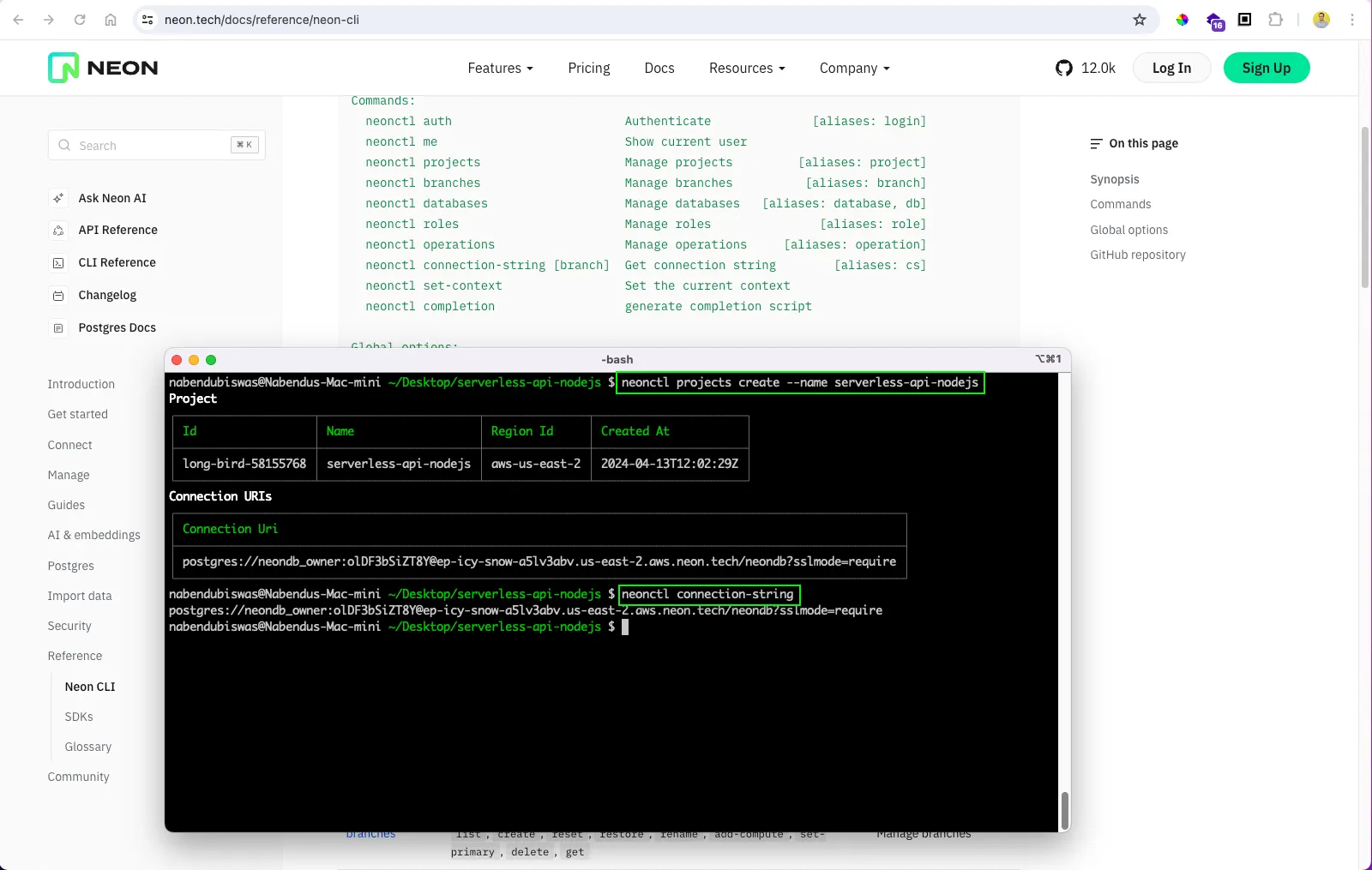Viewport: 1372px width, 870px height.
Task: Click the terminal window yellow minimize button
Action: point(194,360)
